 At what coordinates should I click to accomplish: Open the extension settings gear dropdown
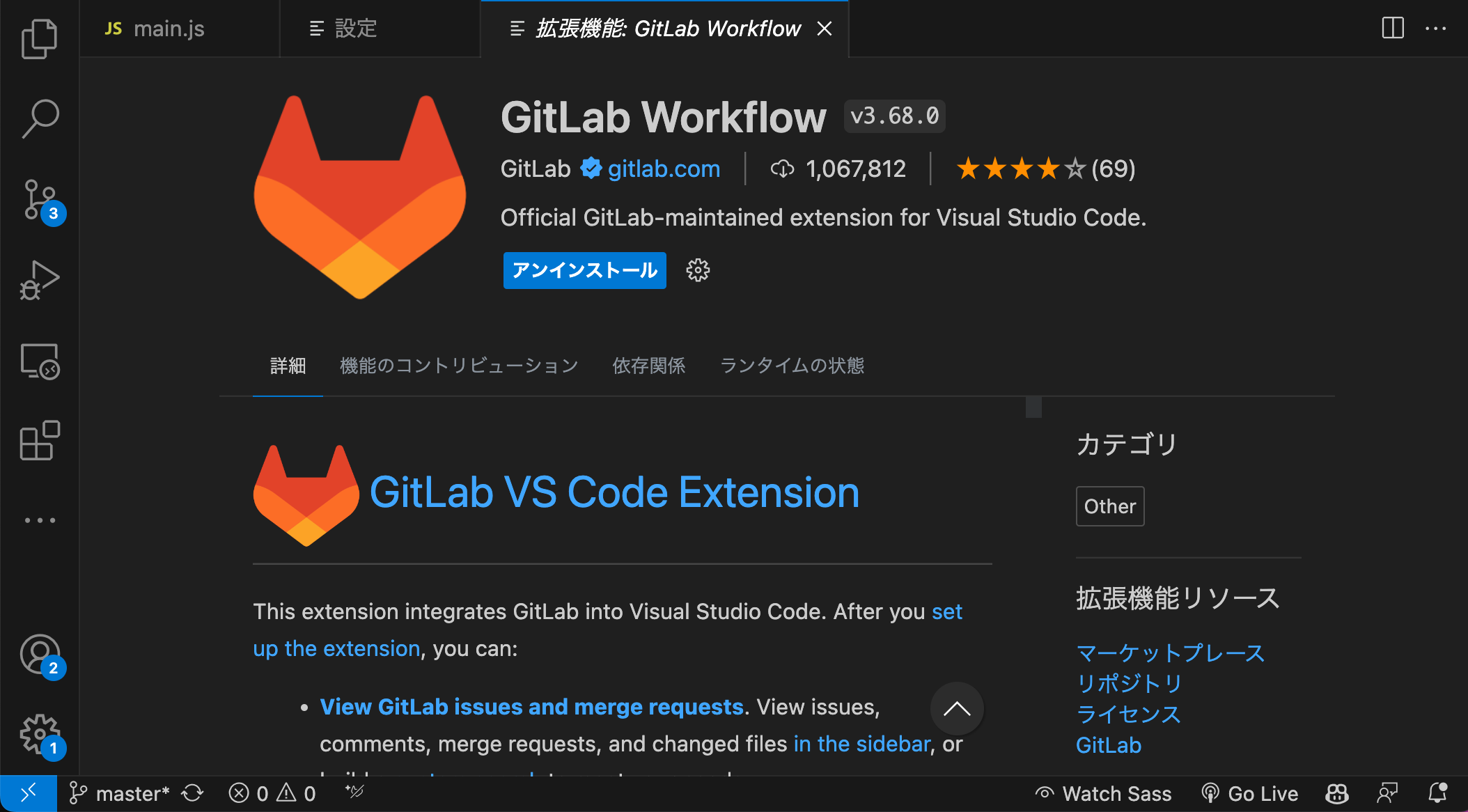698,270
